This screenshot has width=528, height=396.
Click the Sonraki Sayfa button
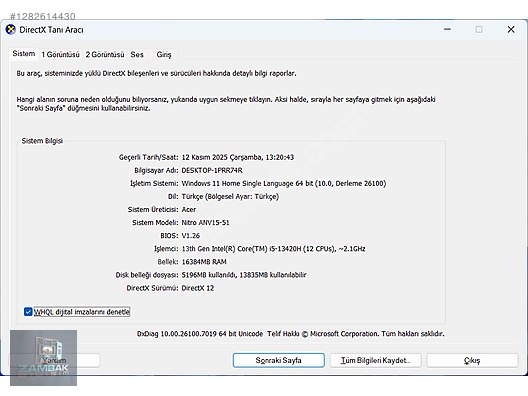[278, 360]
